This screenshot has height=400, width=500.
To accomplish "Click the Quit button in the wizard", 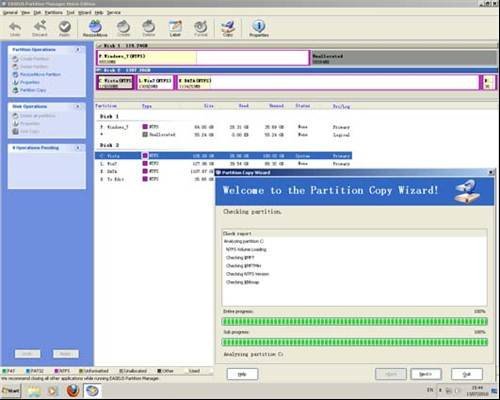I will (467, 374).
